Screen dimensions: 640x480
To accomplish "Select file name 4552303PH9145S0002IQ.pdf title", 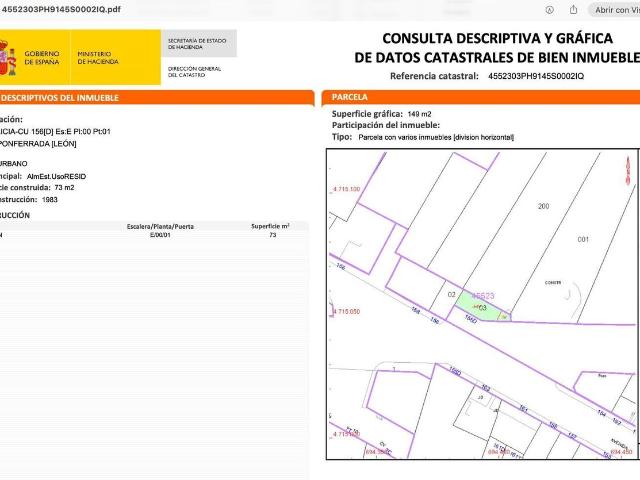I will pyautogui.click(x=61, y=9).
